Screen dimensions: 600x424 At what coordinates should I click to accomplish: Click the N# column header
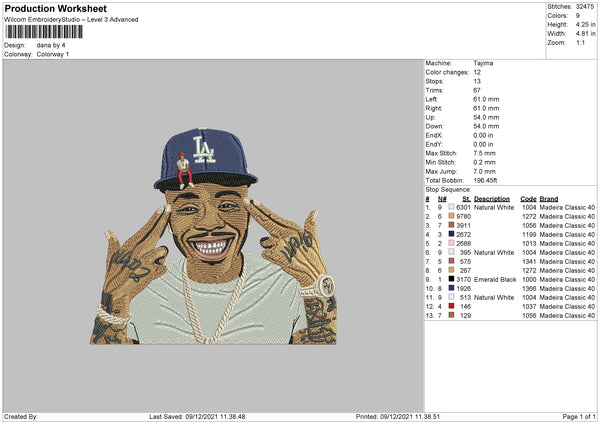click(442, 199)
